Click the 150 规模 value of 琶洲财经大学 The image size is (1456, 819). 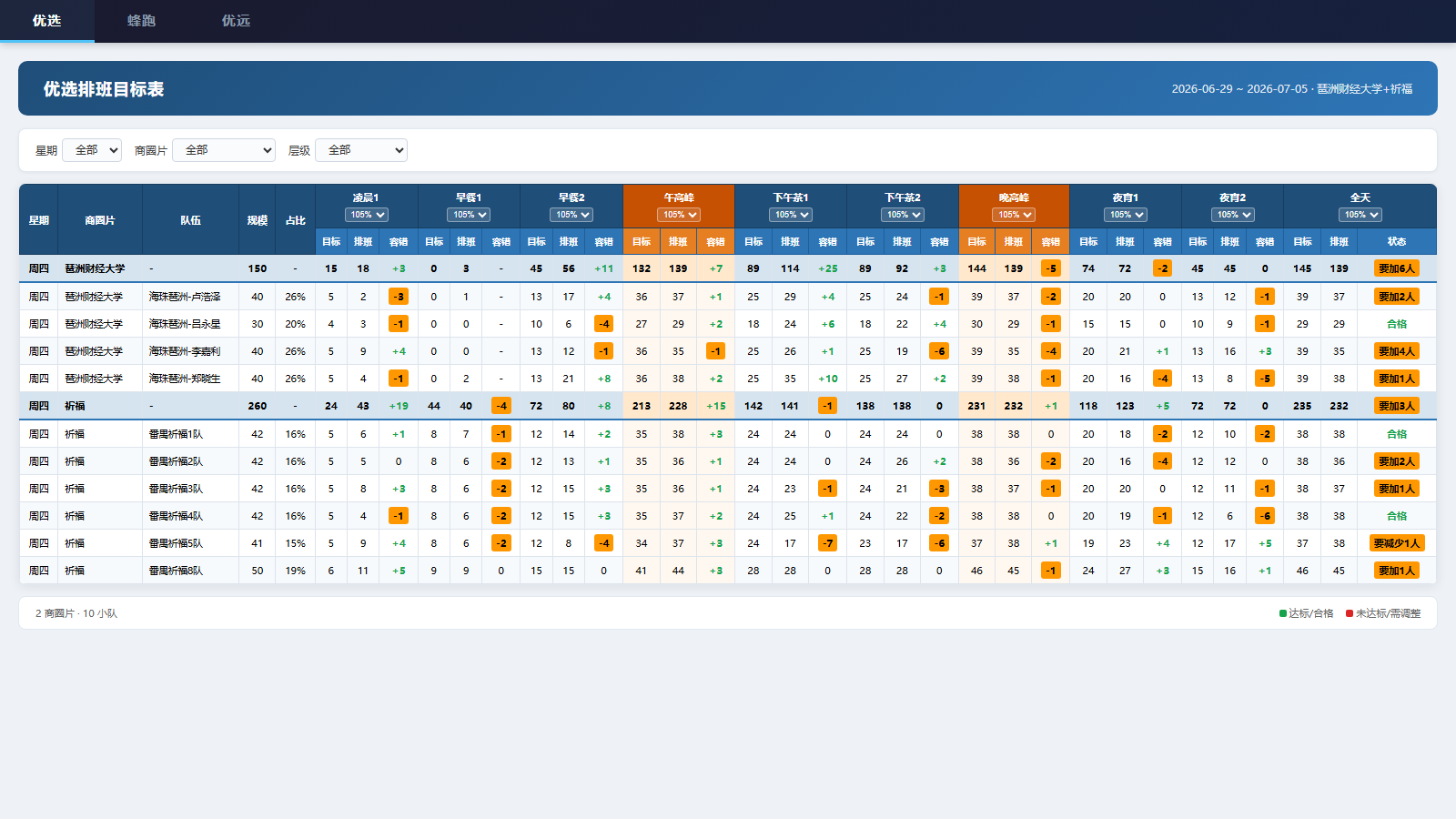(258, 268)
